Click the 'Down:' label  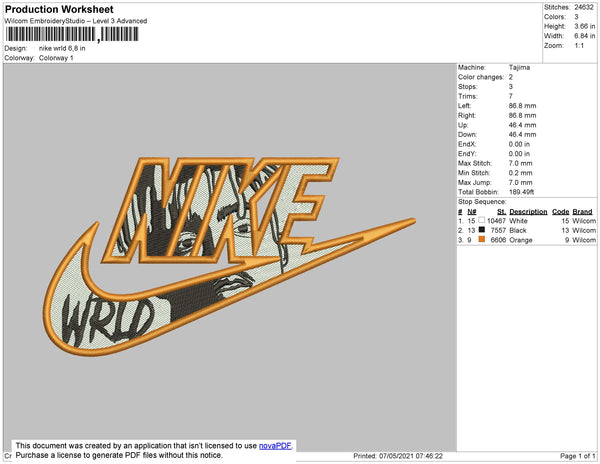(468, 135)
